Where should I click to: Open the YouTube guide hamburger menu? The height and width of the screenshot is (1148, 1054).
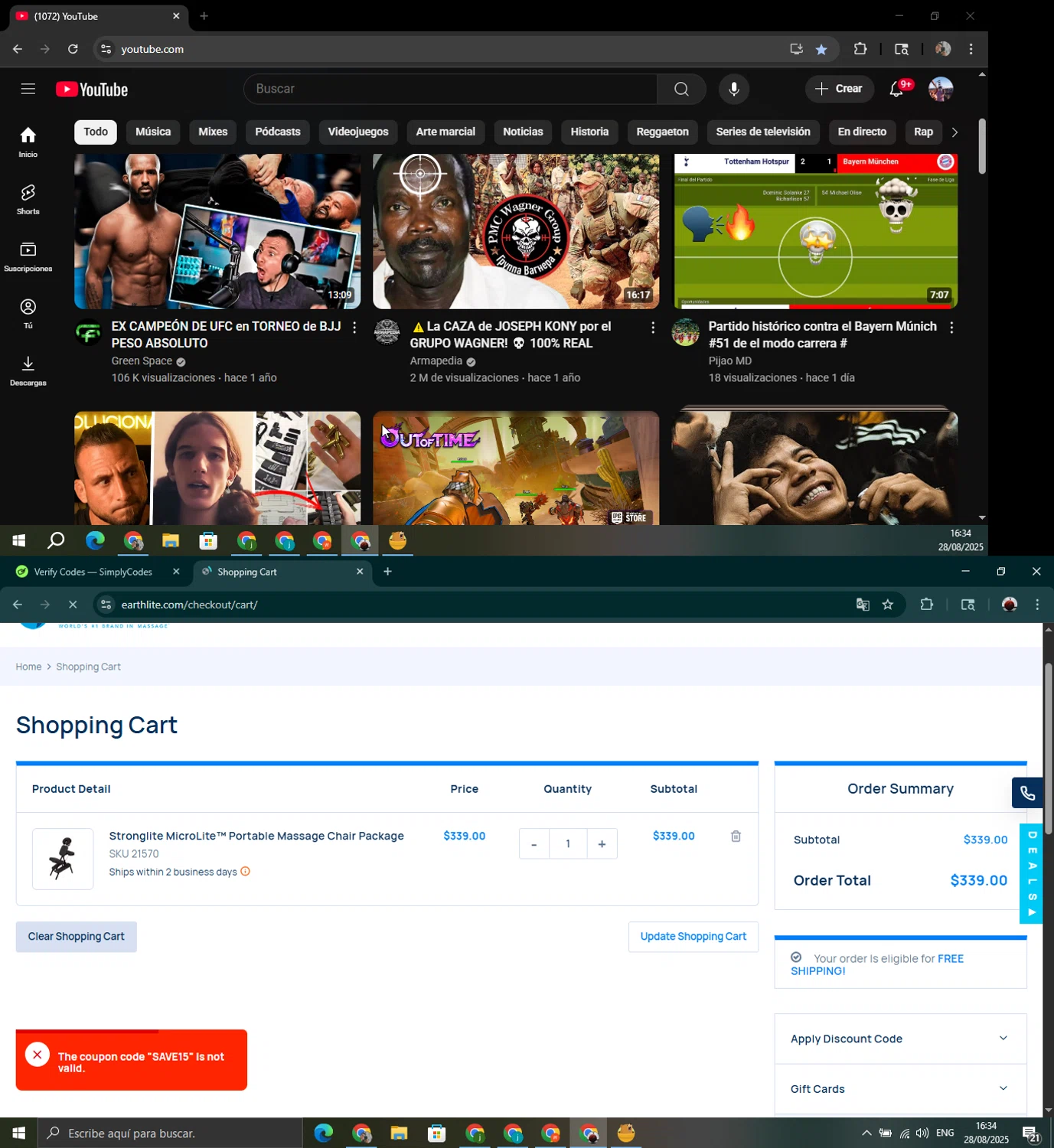[x=28, y=89]
